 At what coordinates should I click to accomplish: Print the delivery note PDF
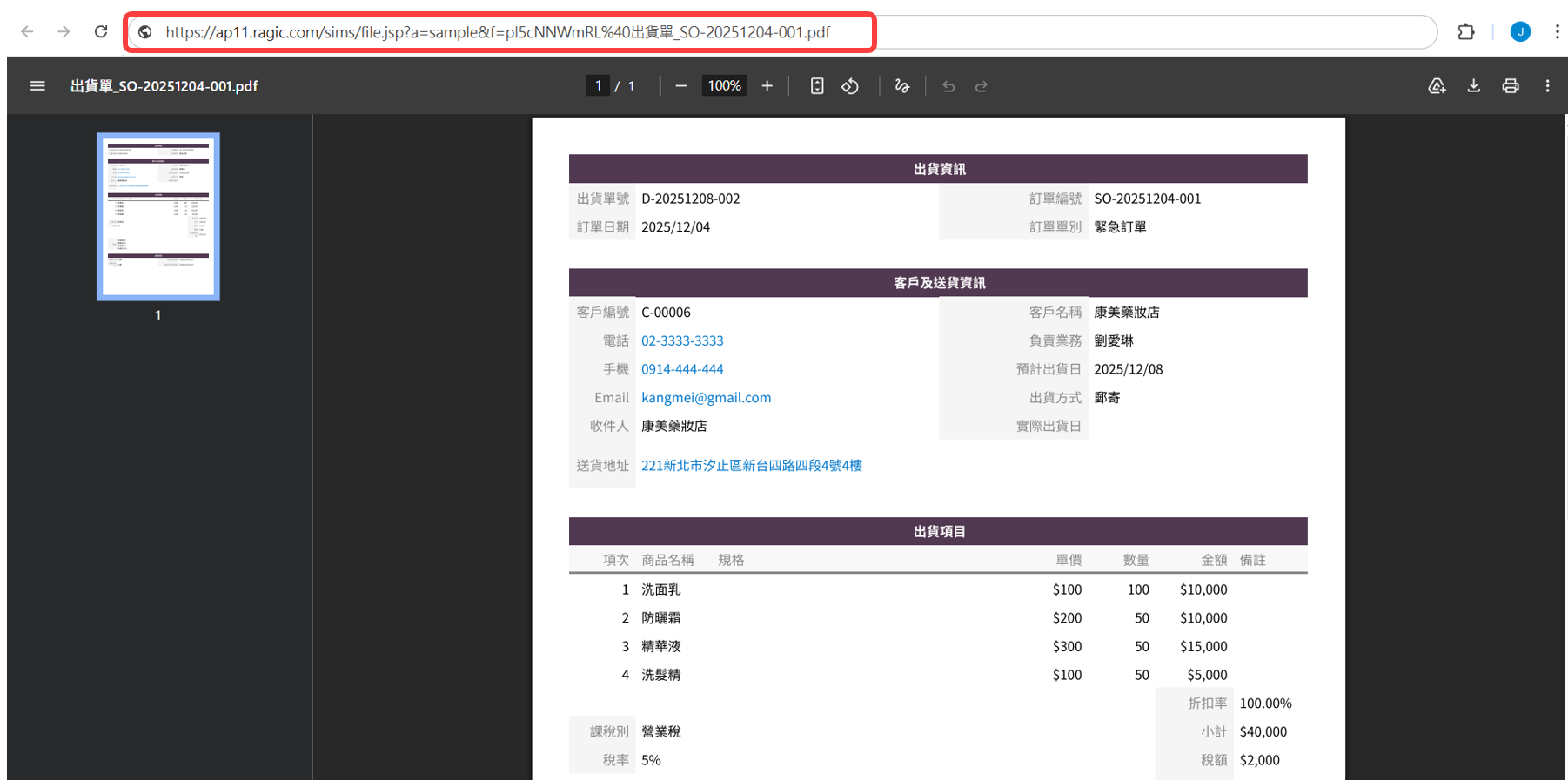(x=1511, y=86)
